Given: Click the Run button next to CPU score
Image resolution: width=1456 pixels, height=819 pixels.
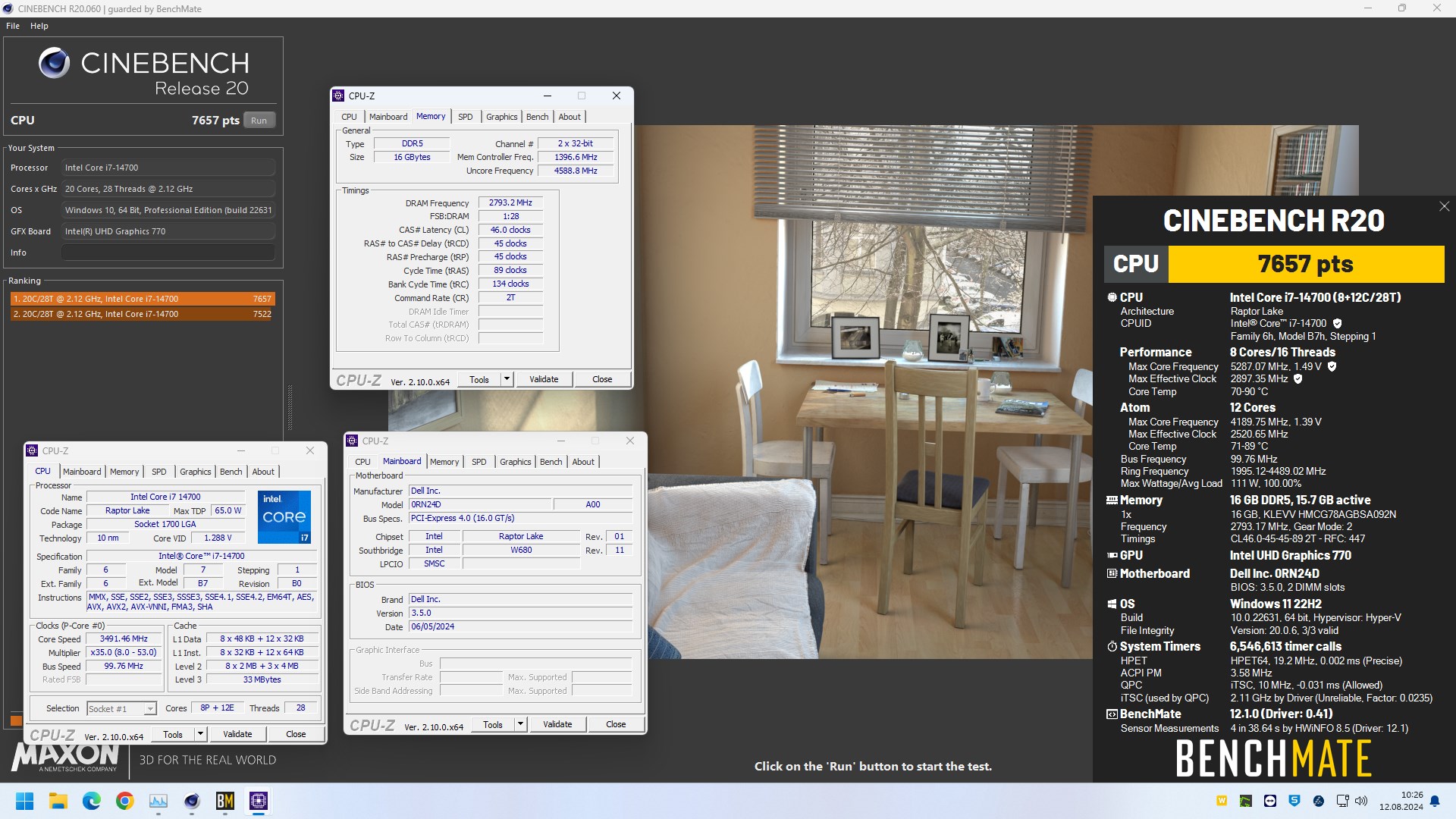Looking at the screenshot, I should click(x=259, y=121).
